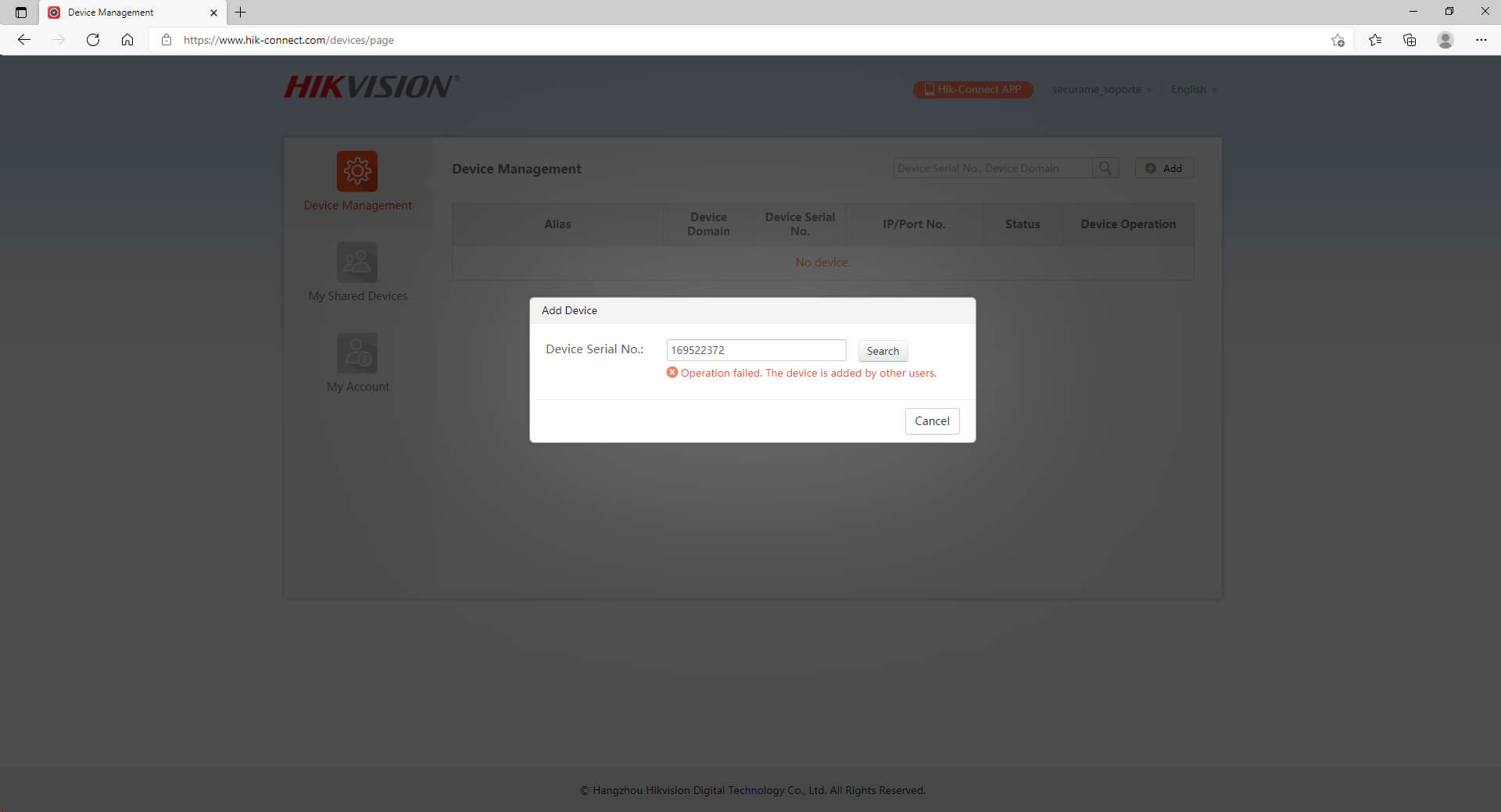The image size is (1501, 812).
Task: Select the Device Management browser tab
Action: pyautogui.click(x=133, y=13)
